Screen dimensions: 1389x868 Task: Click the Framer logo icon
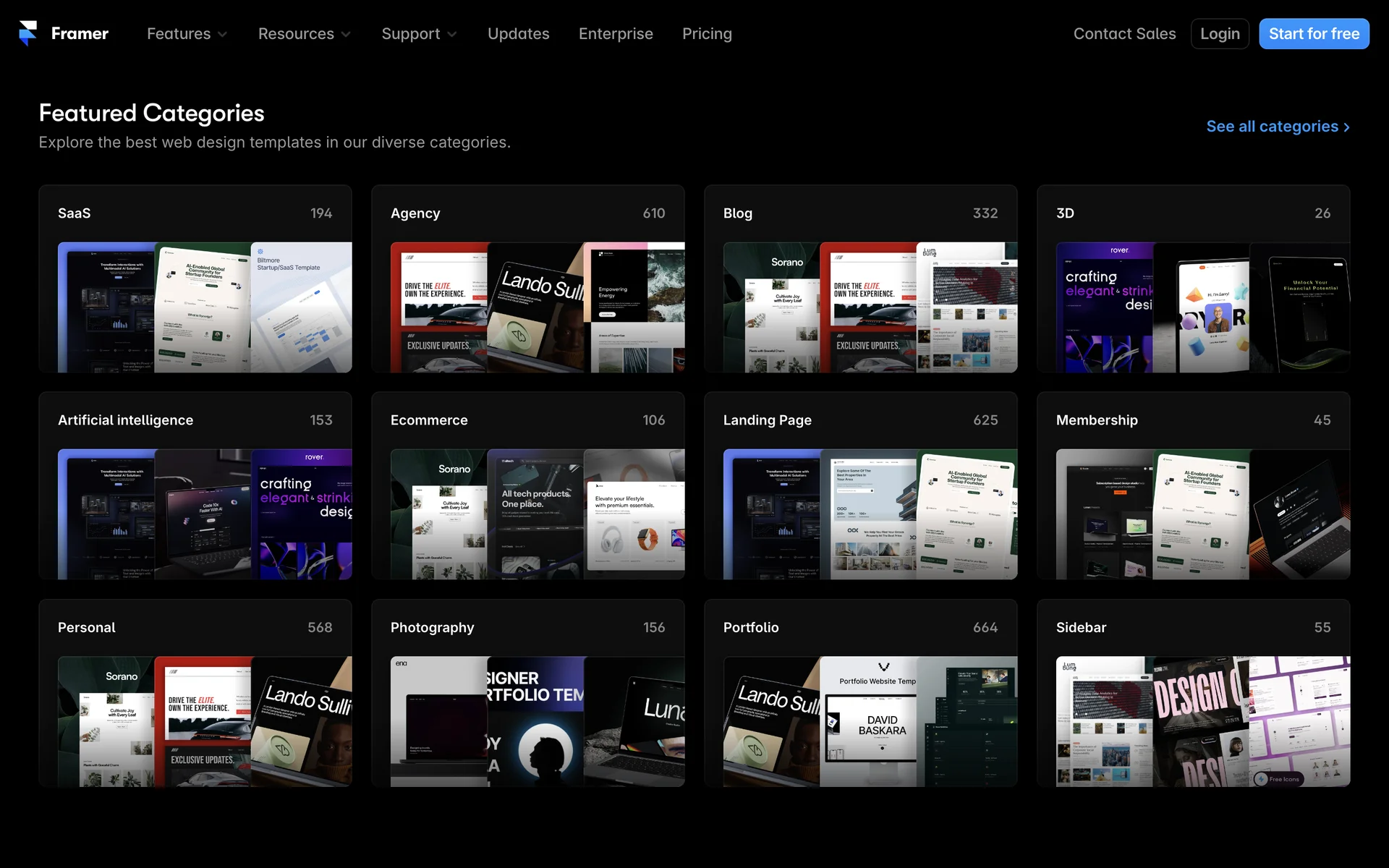click(27, 33)
